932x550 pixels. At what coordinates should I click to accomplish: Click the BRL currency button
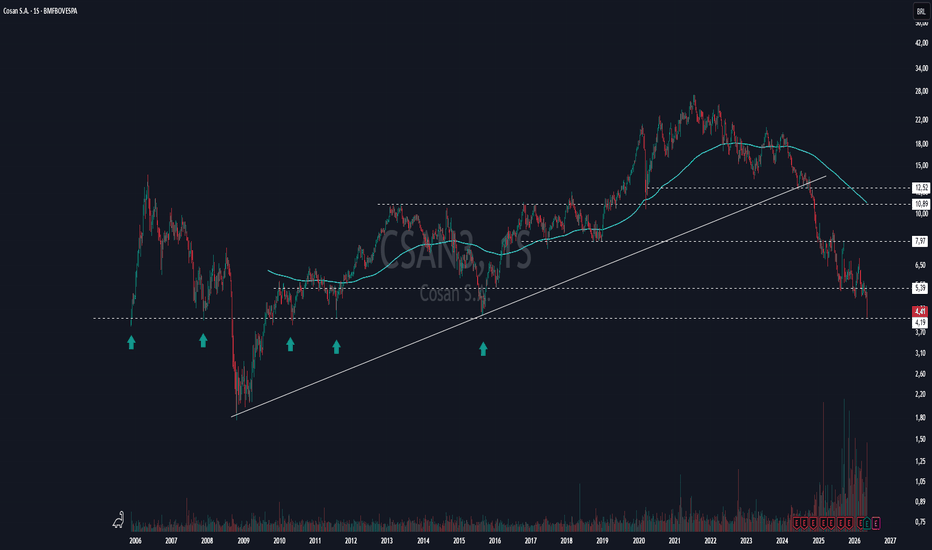pyautogui.click(x=921, y=11)
